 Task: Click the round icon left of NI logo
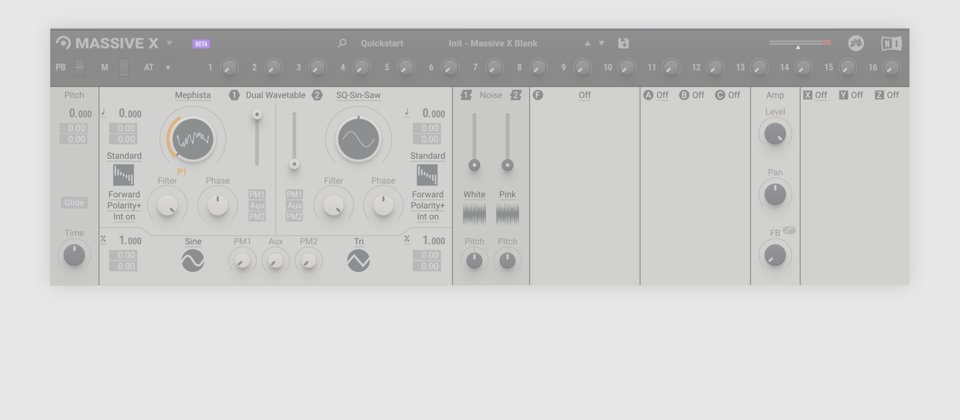click(855, 44)
